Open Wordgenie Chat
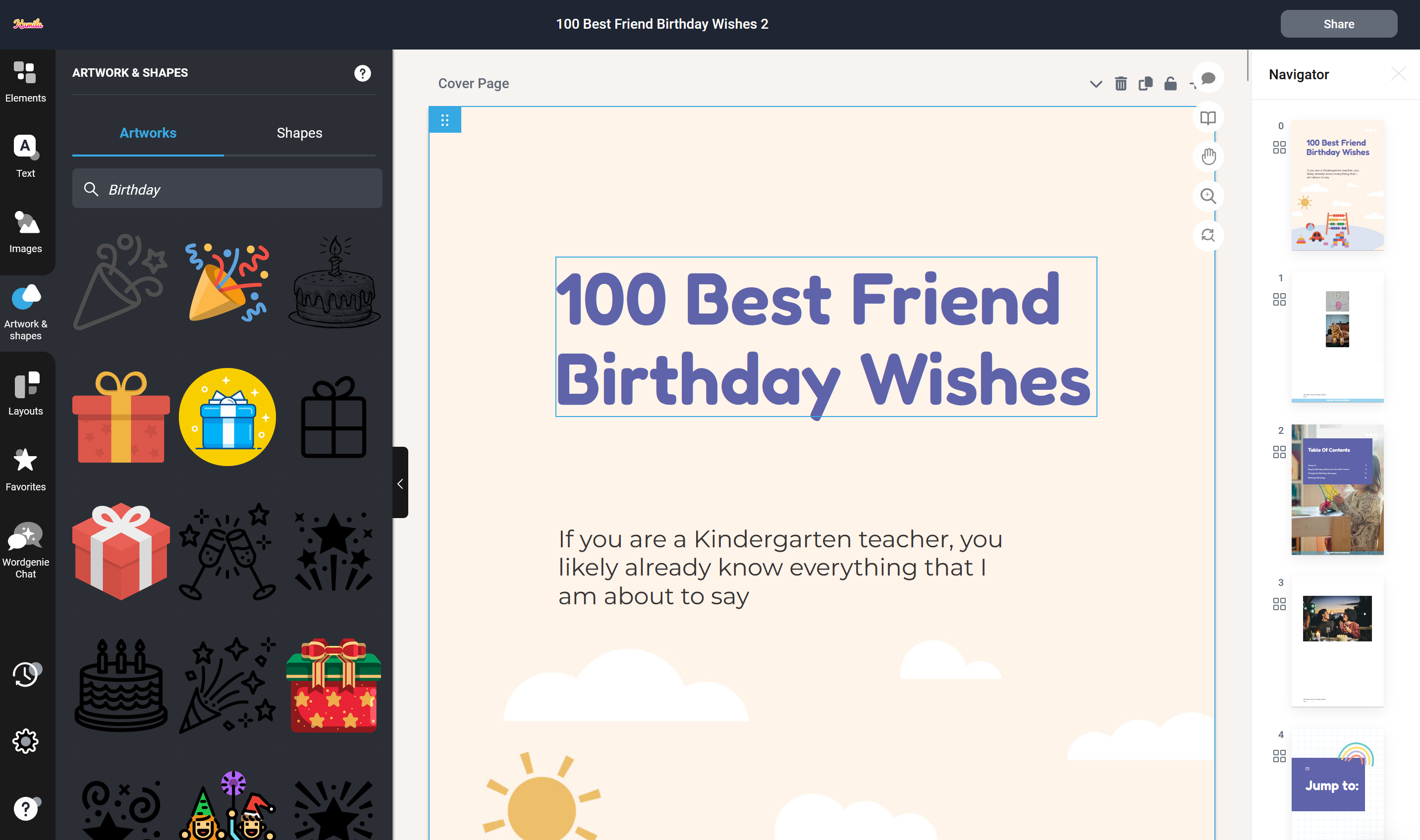 [x=25, y=550]
